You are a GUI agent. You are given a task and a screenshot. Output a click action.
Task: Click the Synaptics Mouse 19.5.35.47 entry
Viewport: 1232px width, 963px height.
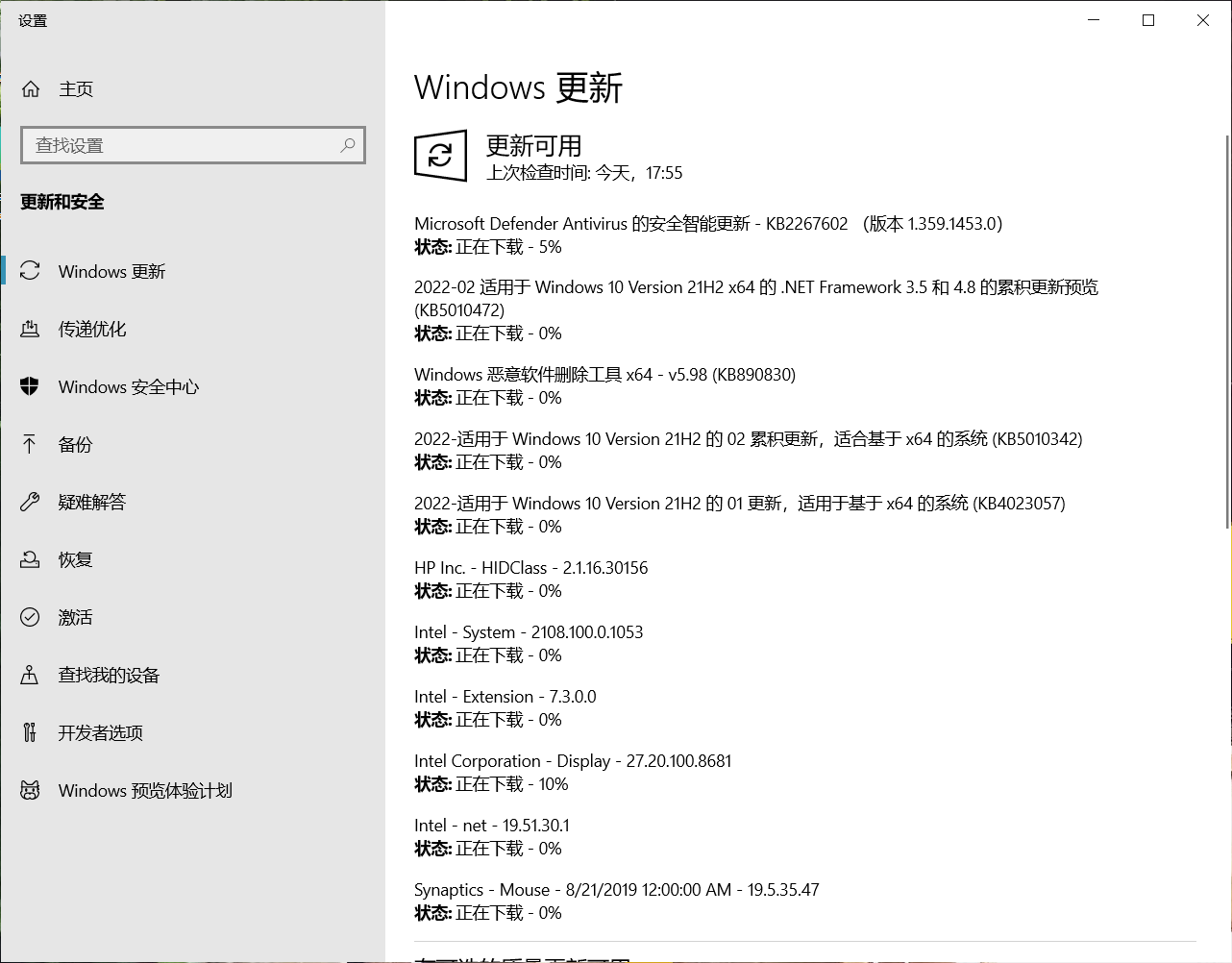617,901
